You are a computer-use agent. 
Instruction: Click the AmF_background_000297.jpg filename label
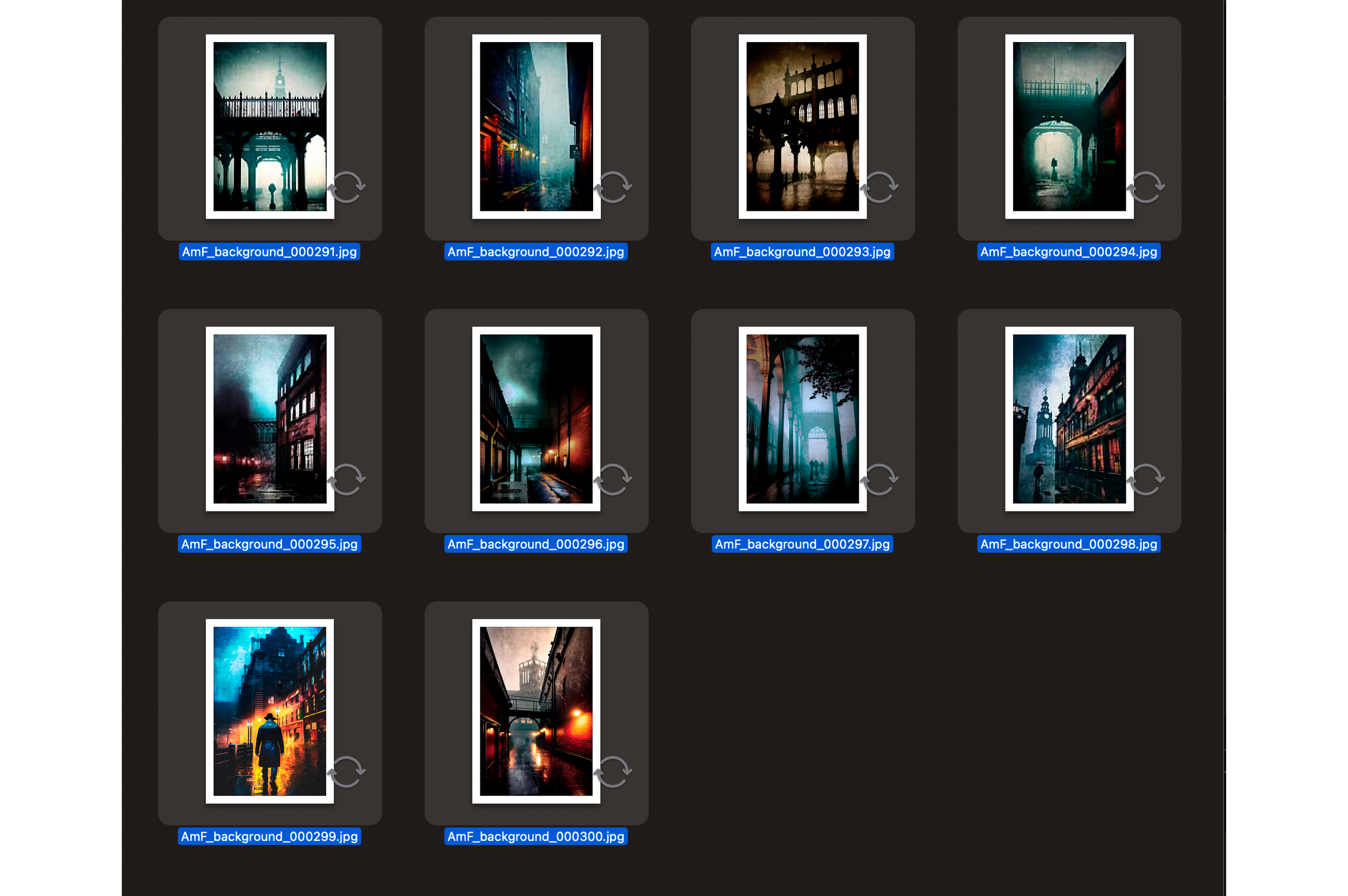pyautogui.click(x=802, y=544)
